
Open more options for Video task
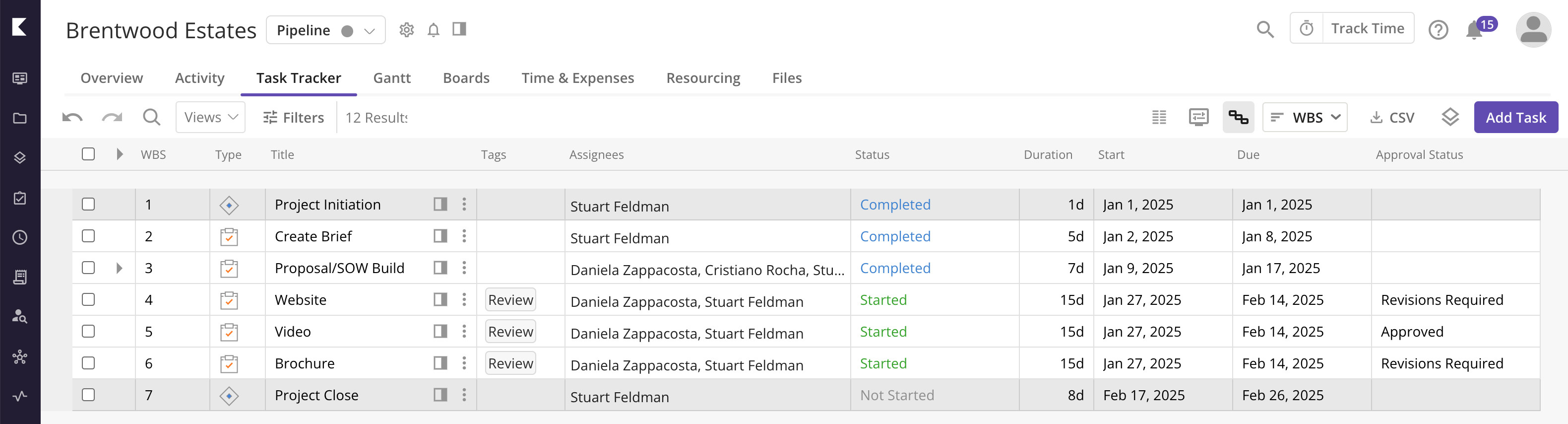pos(464,331)
